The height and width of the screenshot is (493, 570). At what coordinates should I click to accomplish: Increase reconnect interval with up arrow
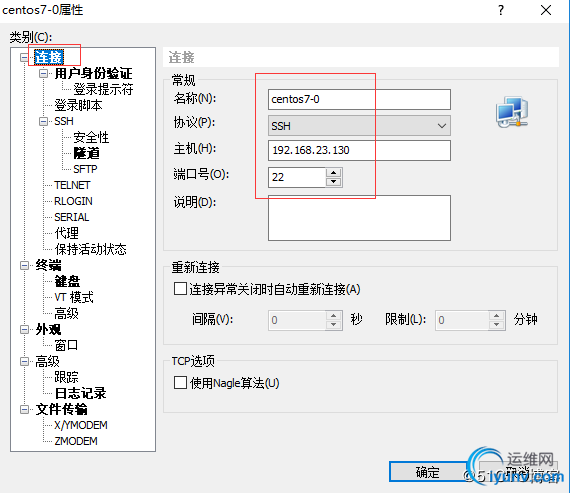334,315
